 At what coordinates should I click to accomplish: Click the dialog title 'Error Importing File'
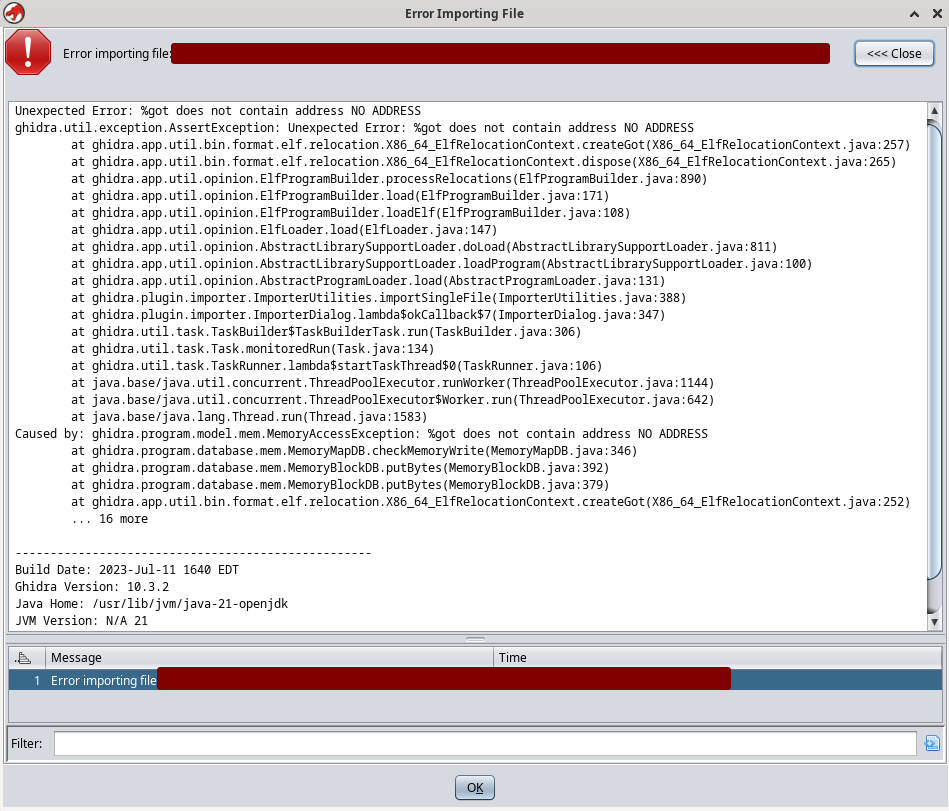coord(464,13)
